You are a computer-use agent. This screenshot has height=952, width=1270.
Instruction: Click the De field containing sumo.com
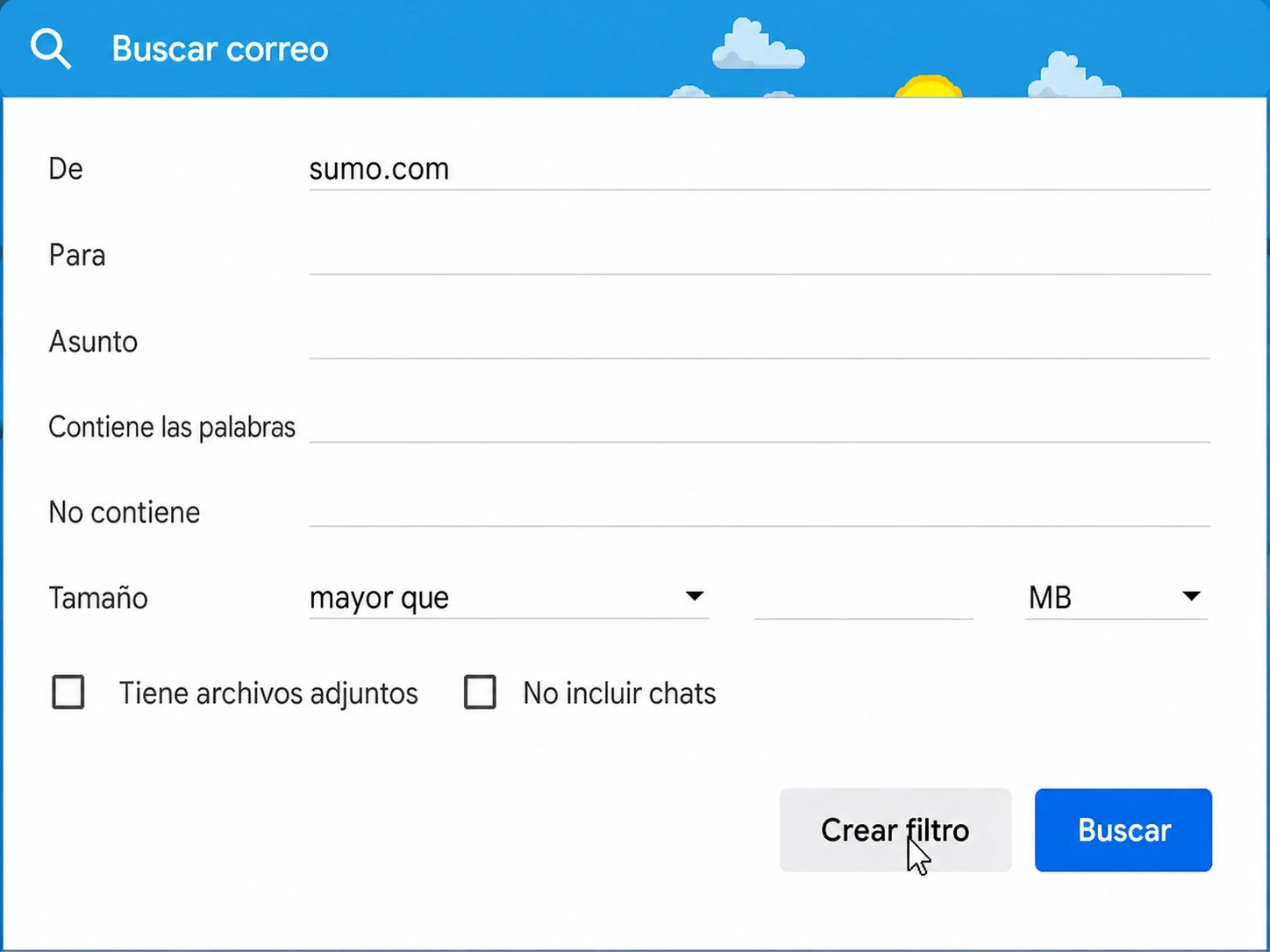tap(760, 168)
